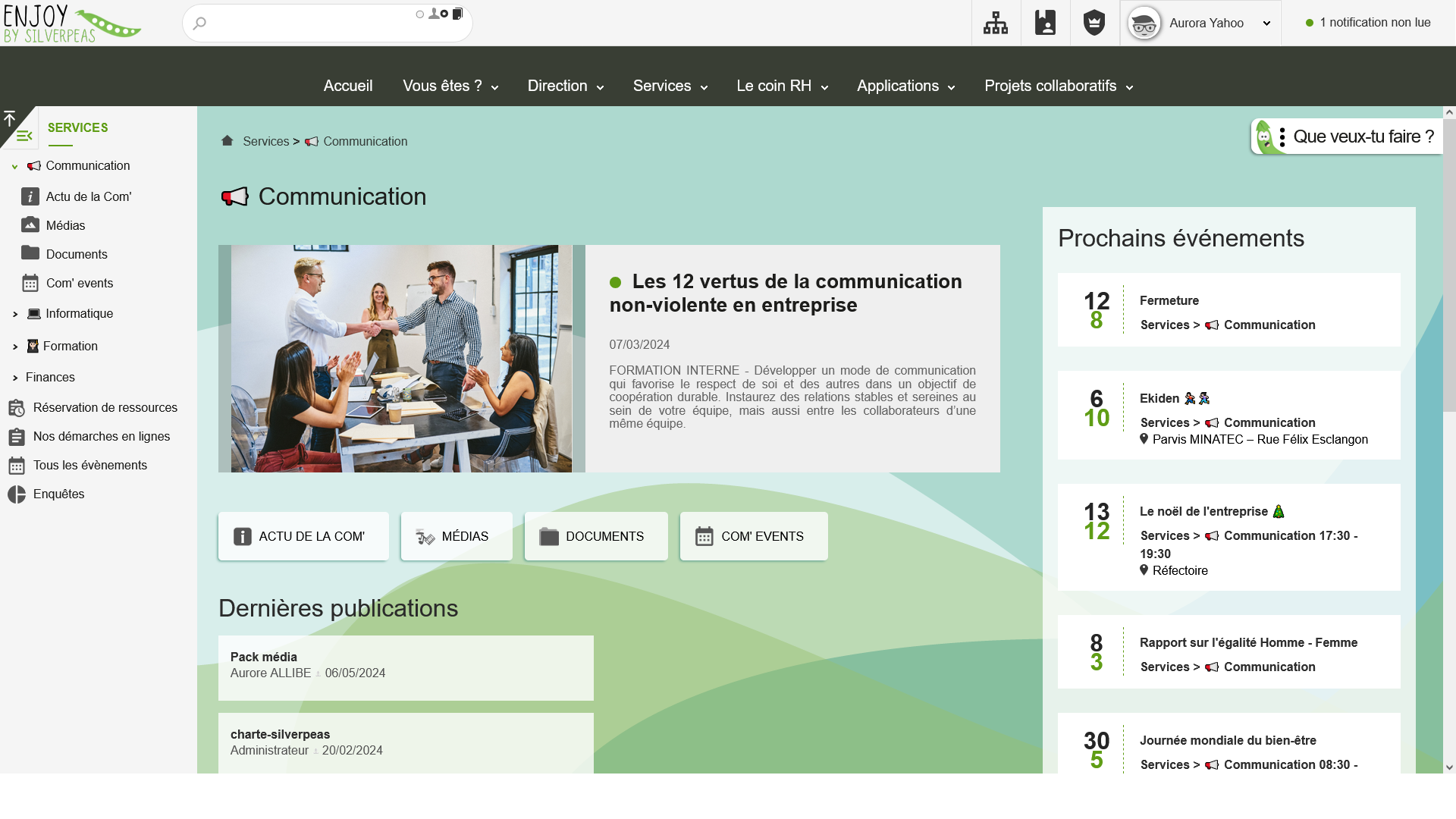Select Actu de la Com' in sidebar
1456x819 pixels.
pos(89,196)
